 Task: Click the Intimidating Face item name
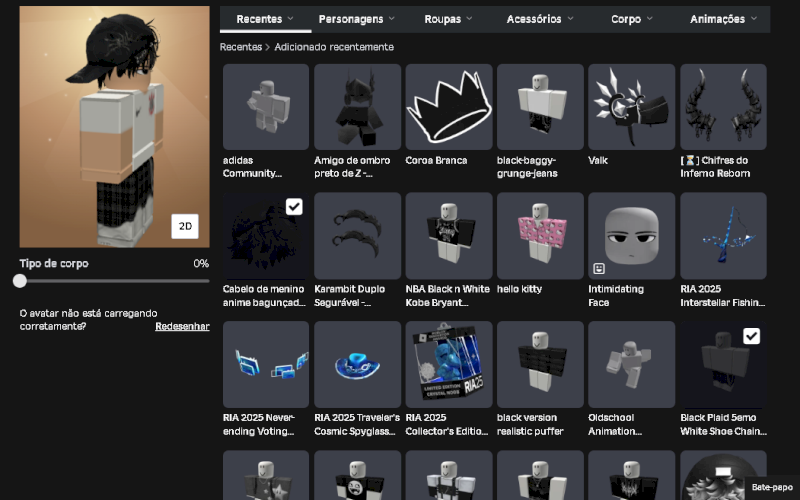pyautogui.click(x=616, y=296)
